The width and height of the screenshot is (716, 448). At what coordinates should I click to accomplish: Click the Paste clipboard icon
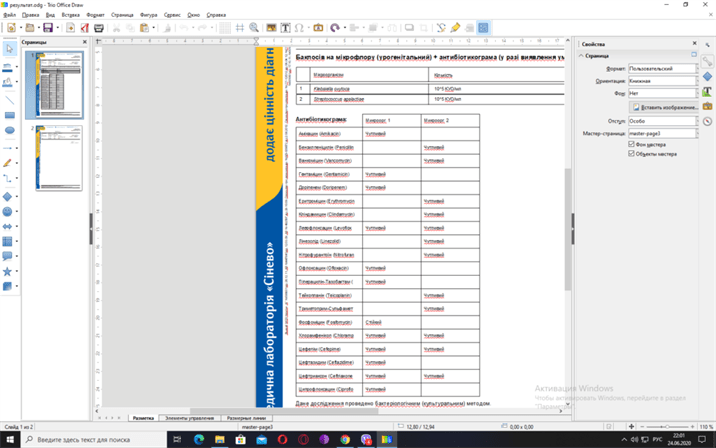tap(144, 28)
